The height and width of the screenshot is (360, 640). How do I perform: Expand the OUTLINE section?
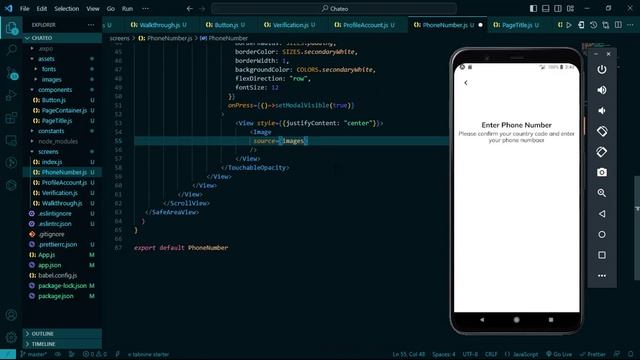pyautogui.click(x=62, y=333)
